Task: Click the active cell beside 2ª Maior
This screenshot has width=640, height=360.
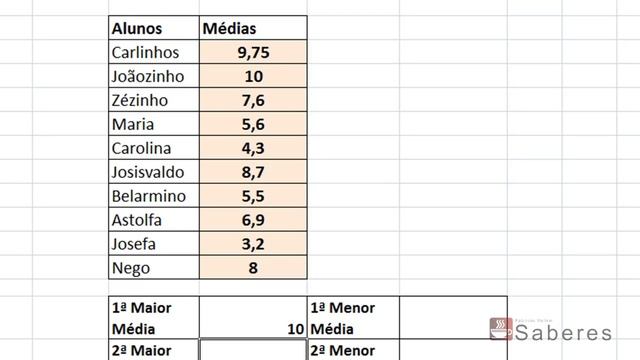Action: click(x=253, y=350)
